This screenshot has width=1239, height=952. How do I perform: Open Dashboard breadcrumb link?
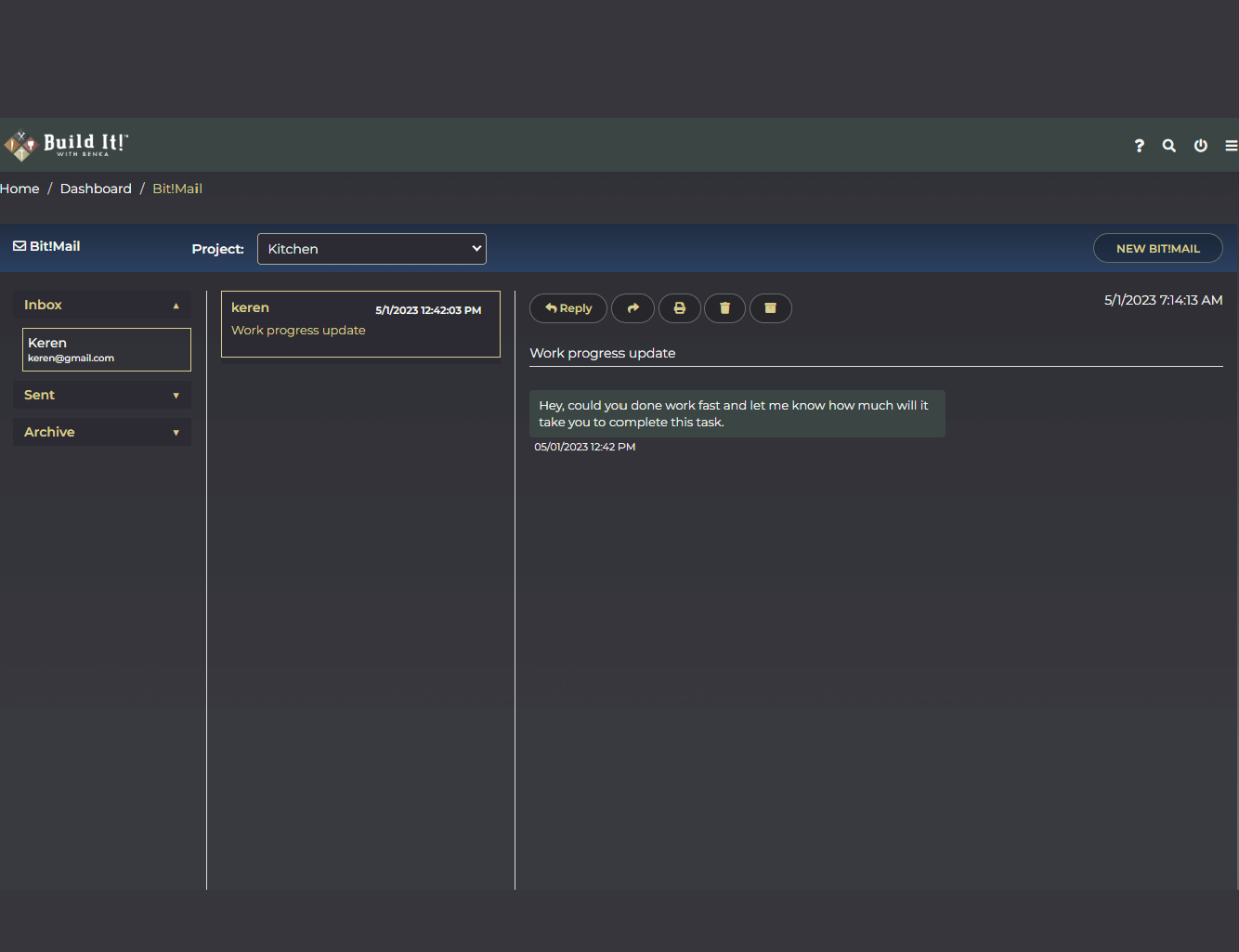click(x=96, y=189)
